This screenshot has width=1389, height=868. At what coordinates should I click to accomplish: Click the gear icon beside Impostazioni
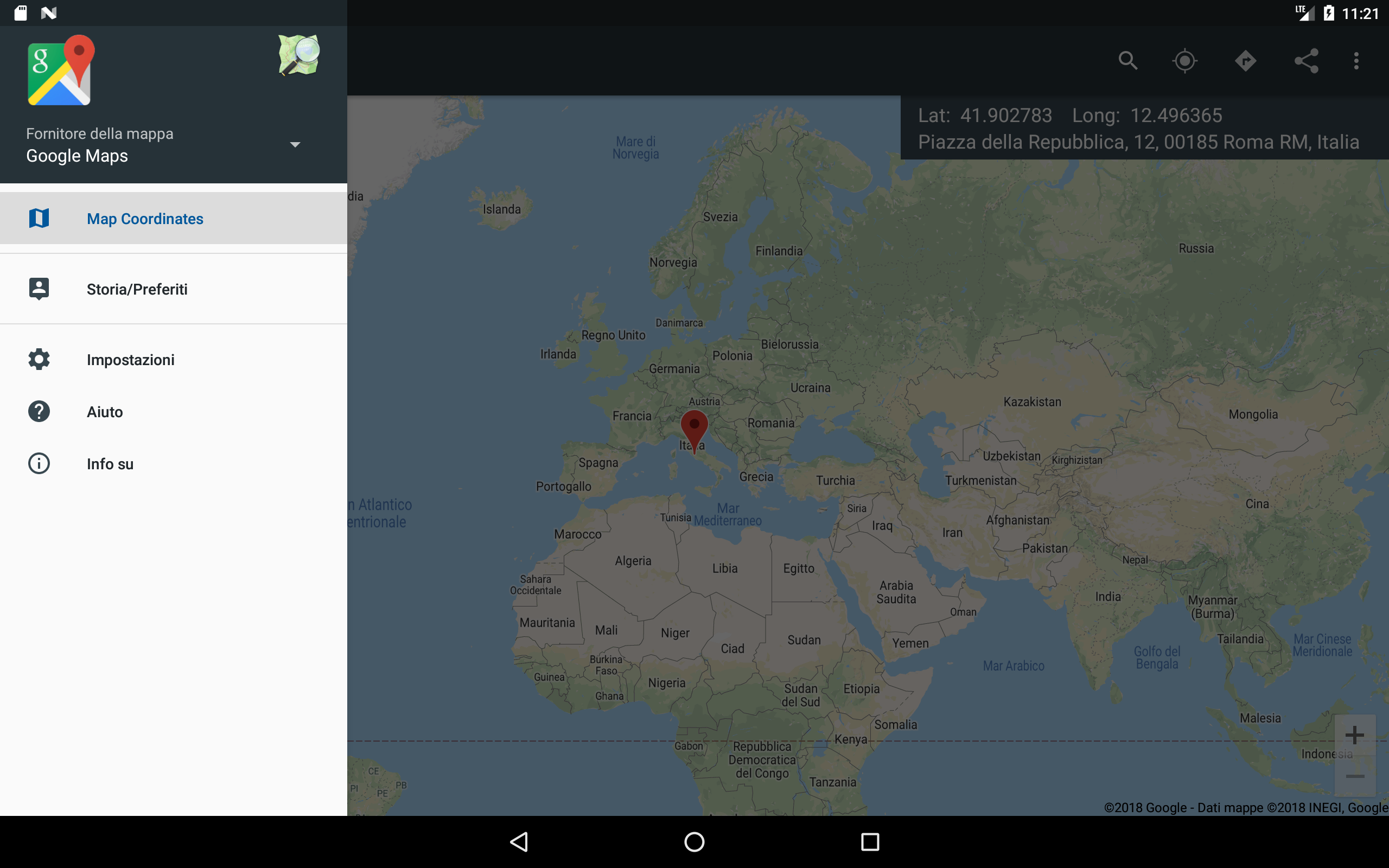tap(39, 359)
